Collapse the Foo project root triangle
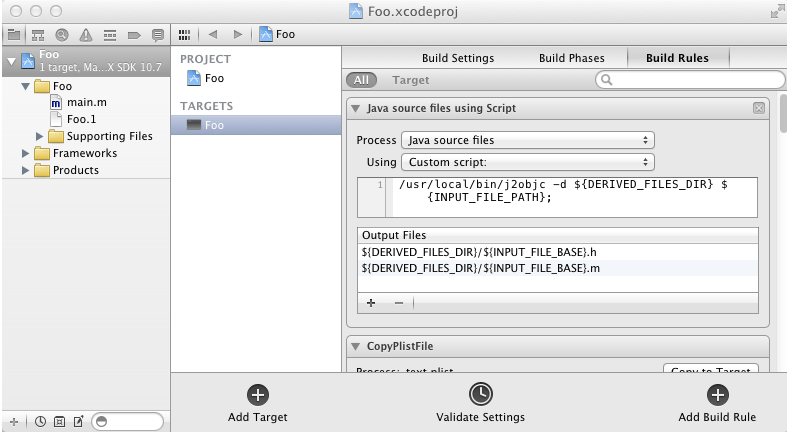 [x=12, y=61]
